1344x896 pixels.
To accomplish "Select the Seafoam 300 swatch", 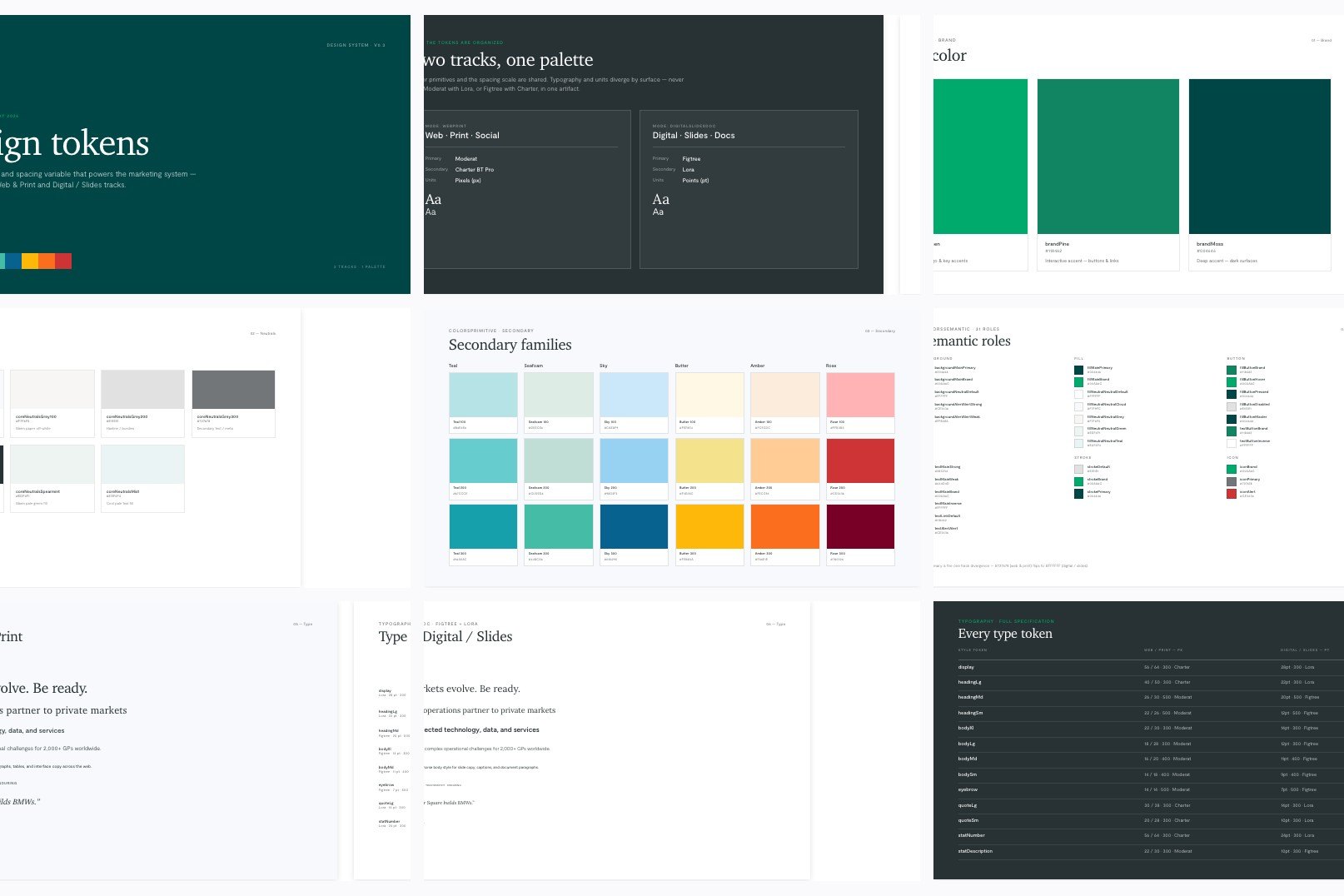I will click(x=559, y=526).
